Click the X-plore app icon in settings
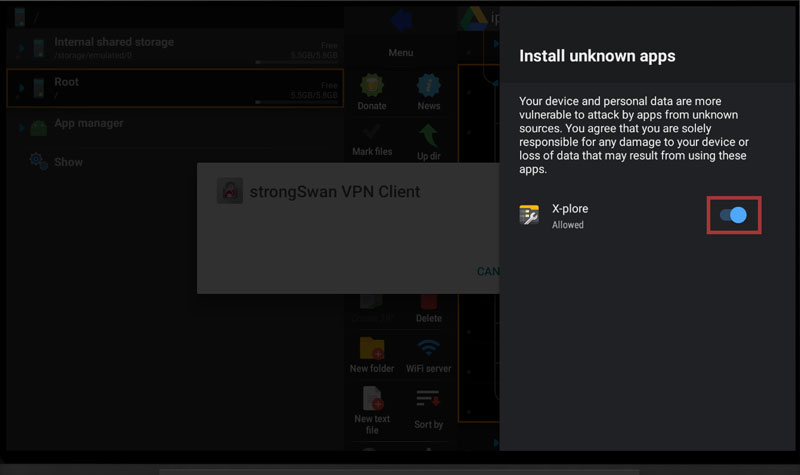The height and width of the screenshot is (475, 800). click(529, 215)
